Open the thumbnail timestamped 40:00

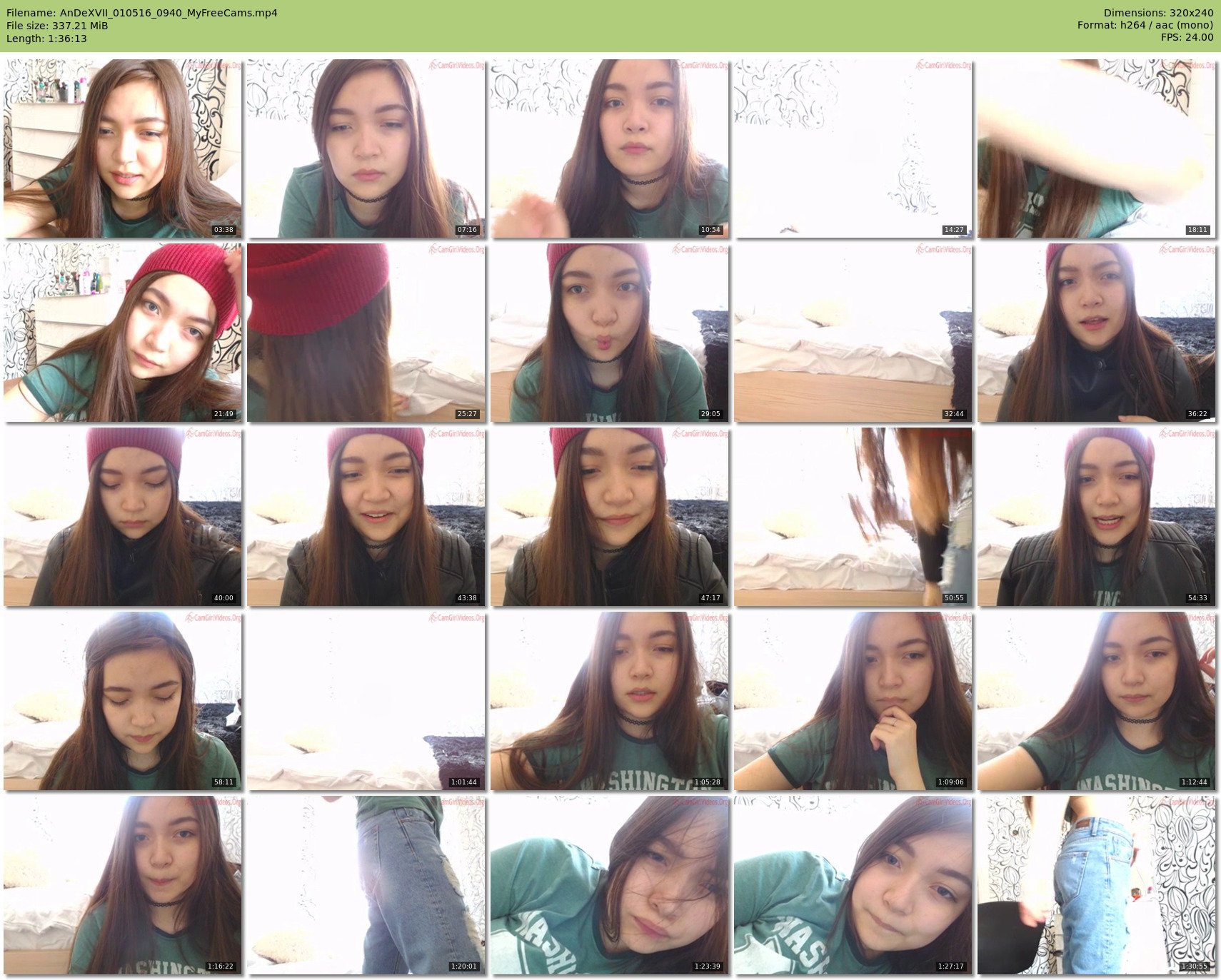tap(122, 517)
